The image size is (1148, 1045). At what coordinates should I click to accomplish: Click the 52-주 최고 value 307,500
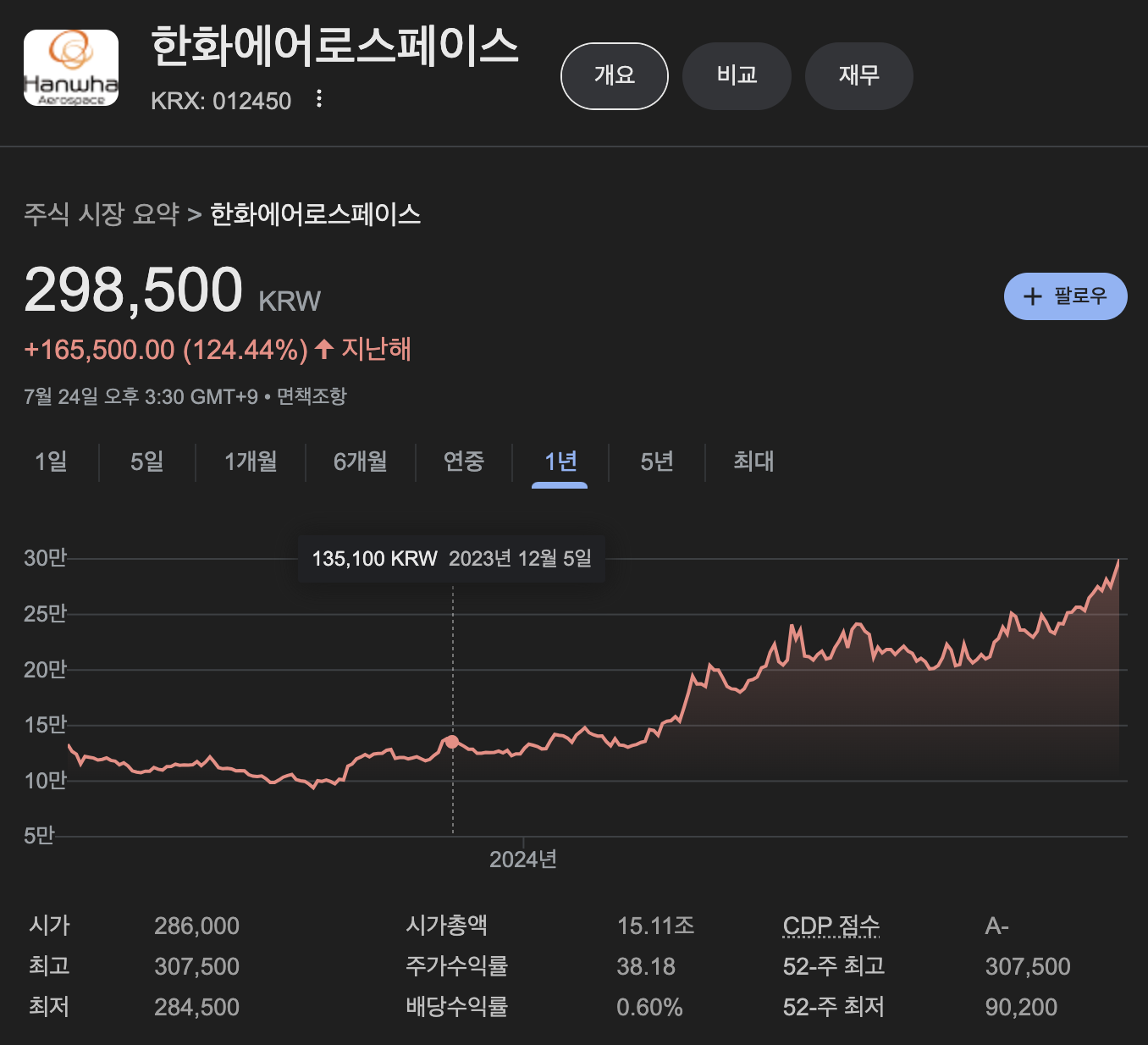click(1028, 966)
